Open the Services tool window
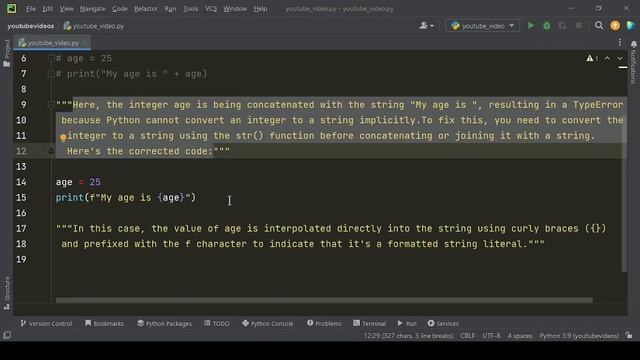Screen dimensions: 640x360 (443, 323)
